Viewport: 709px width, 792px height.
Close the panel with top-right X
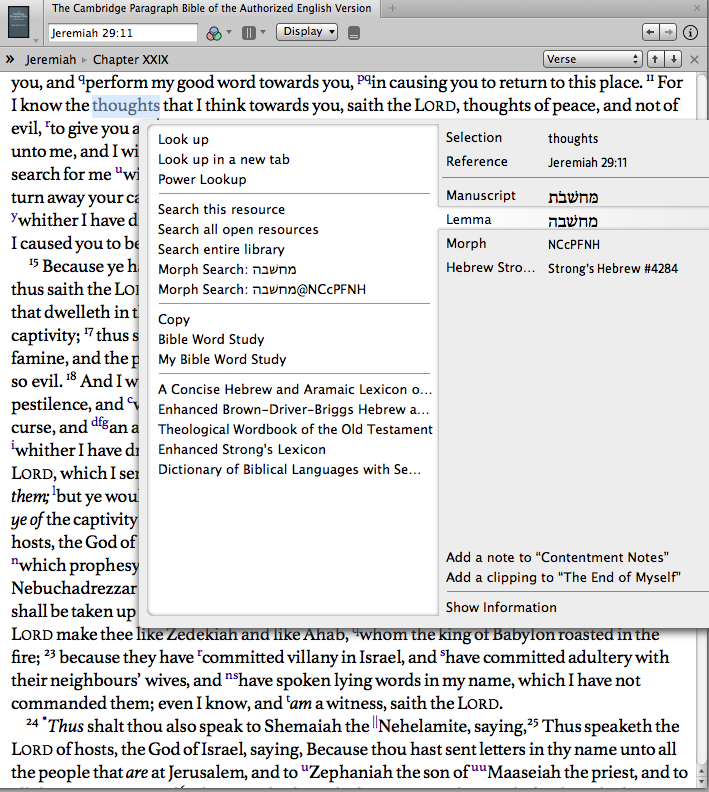[x=697, y=8]
